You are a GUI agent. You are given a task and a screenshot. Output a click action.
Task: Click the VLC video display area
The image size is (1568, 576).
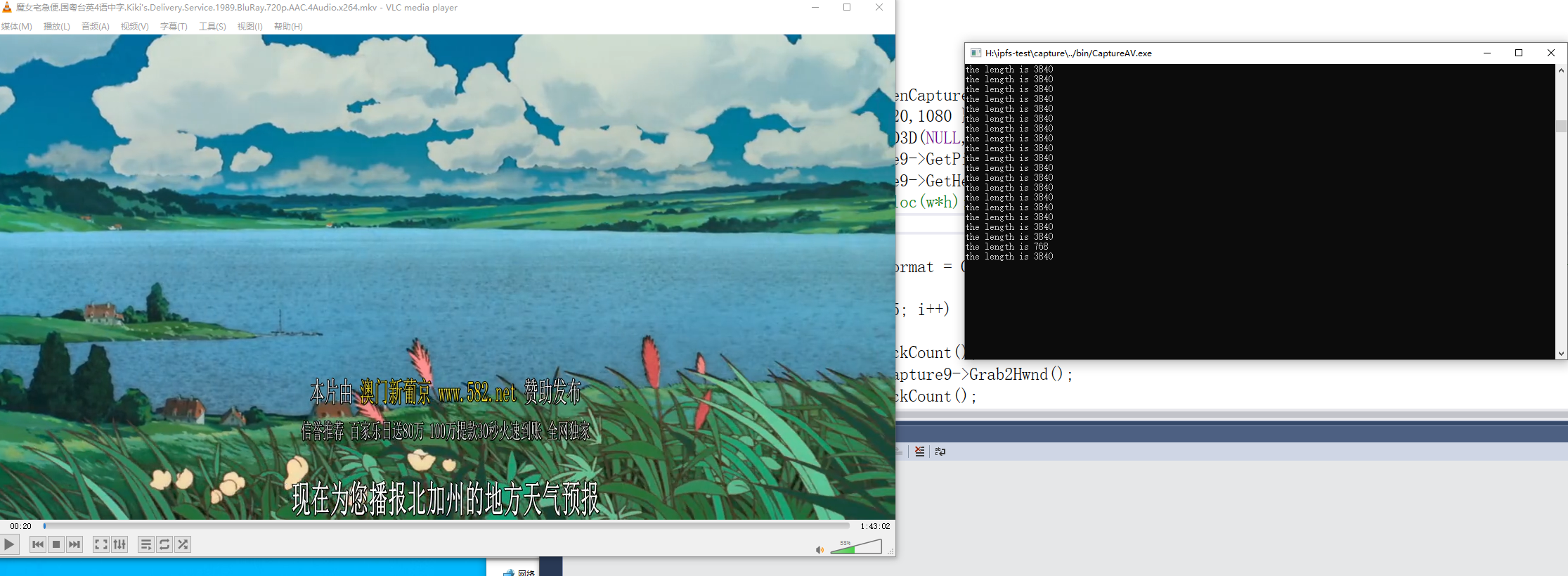448,277
